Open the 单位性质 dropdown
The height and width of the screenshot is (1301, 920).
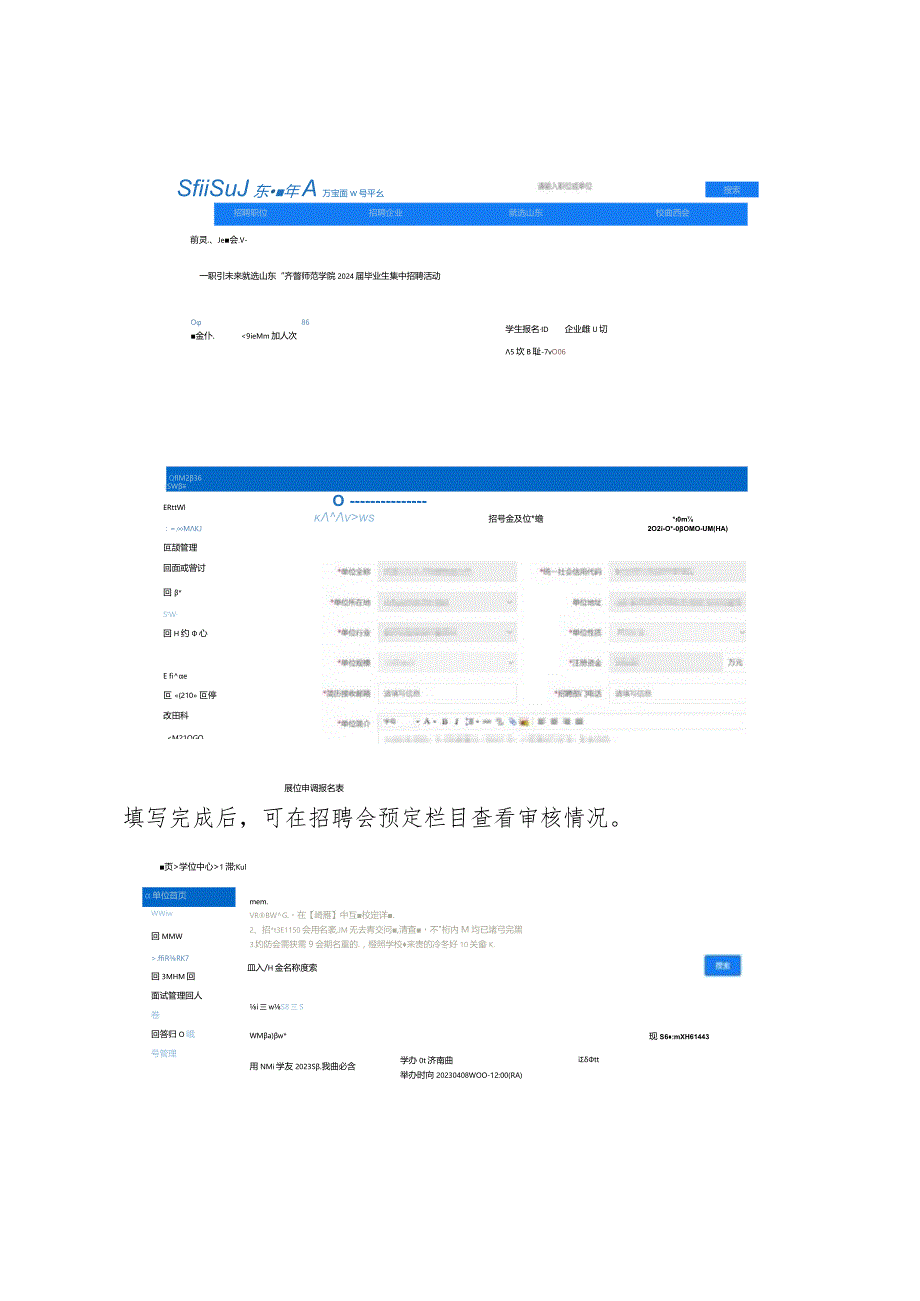click(677, 632)
